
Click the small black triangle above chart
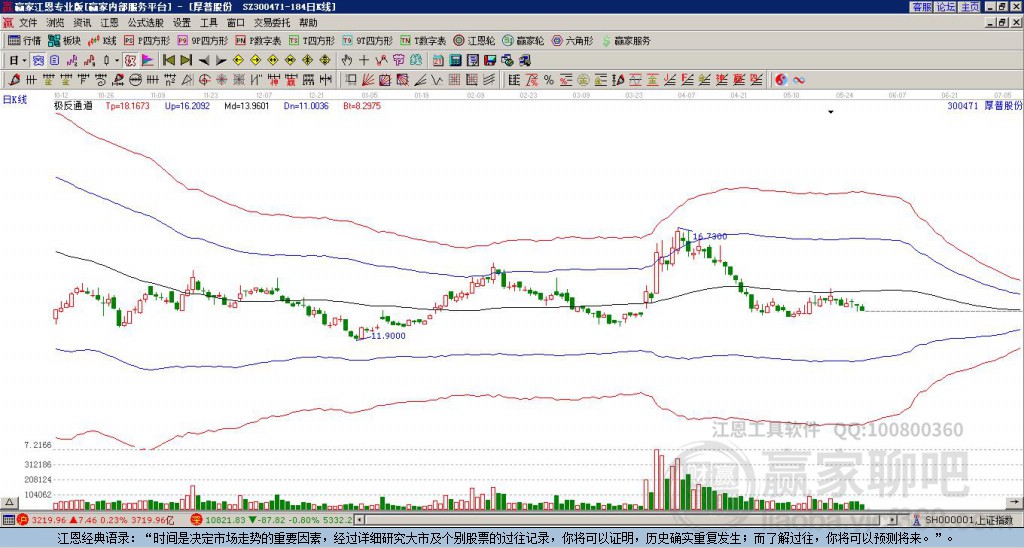830,112
